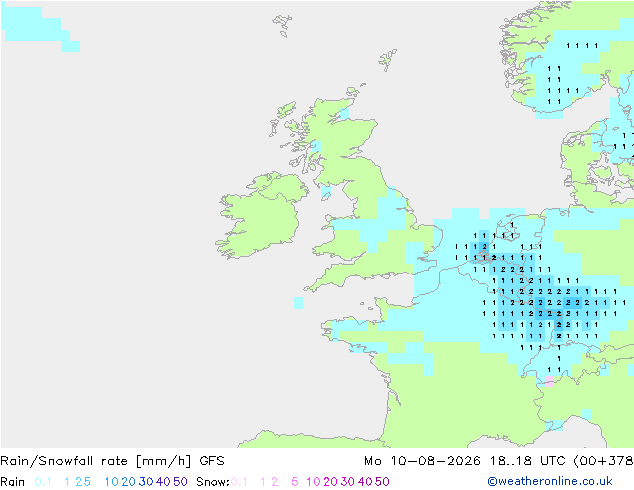Click the Snow: legend label

pyautogui.click(x=213, y=482)
